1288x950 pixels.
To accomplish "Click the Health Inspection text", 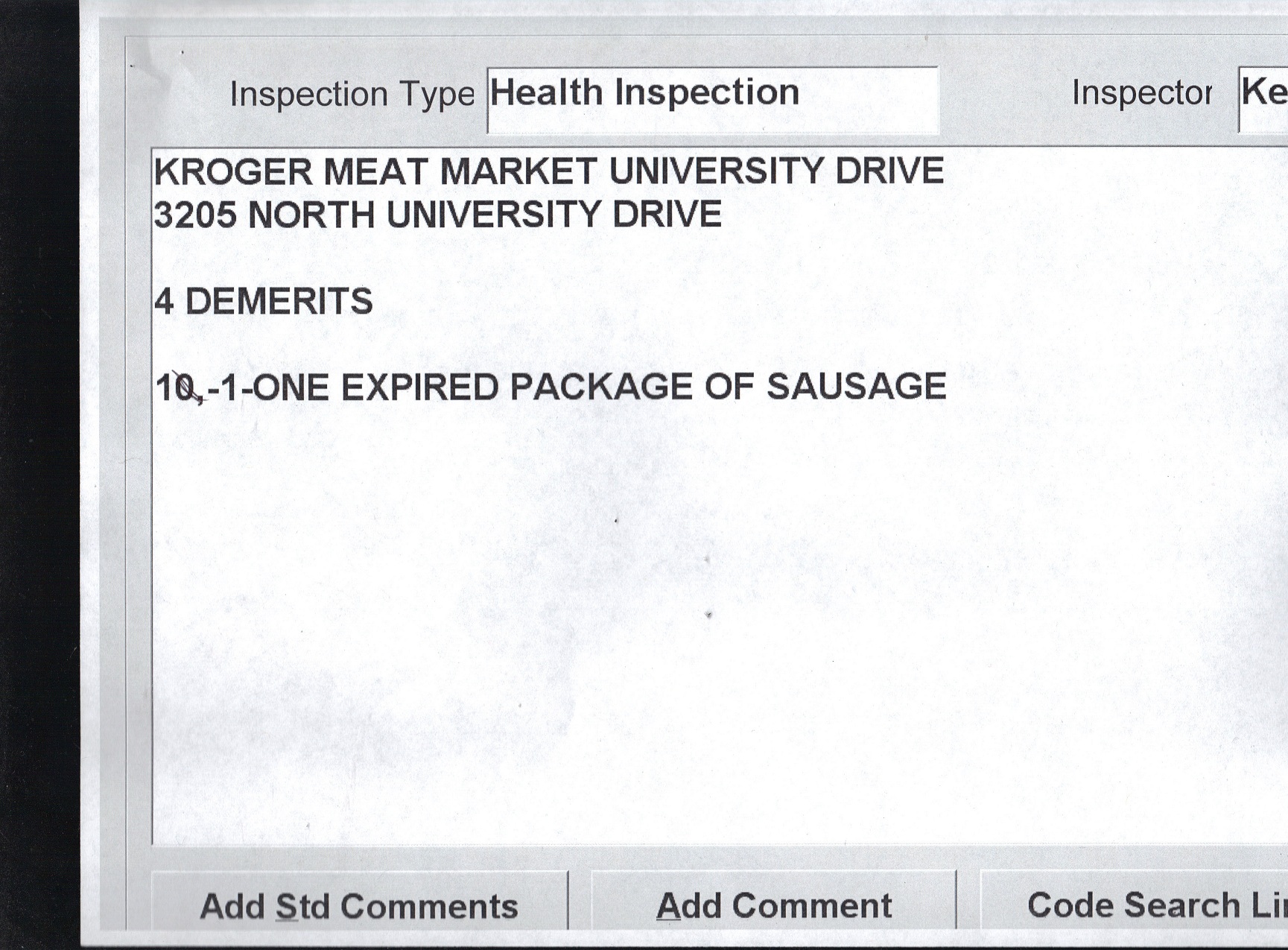I will coord(644,93).
